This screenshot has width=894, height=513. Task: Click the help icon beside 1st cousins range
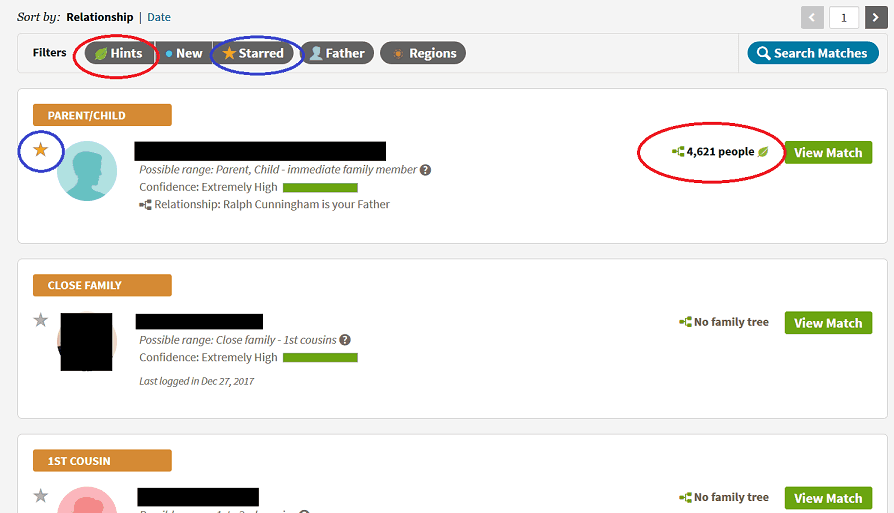(345, 340)
